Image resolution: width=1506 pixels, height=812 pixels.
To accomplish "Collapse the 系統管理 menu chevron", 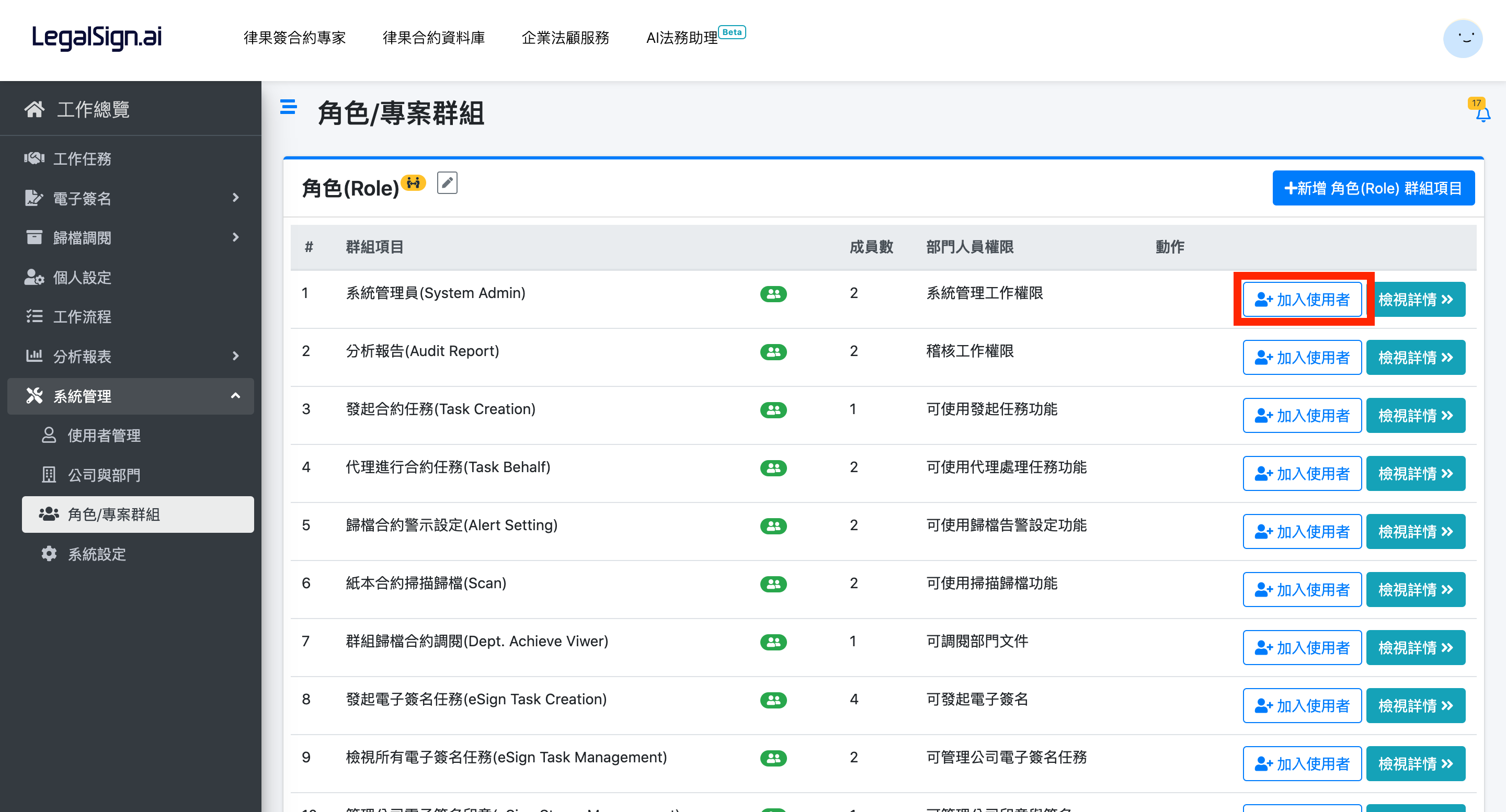I will [x=236, y=396].
